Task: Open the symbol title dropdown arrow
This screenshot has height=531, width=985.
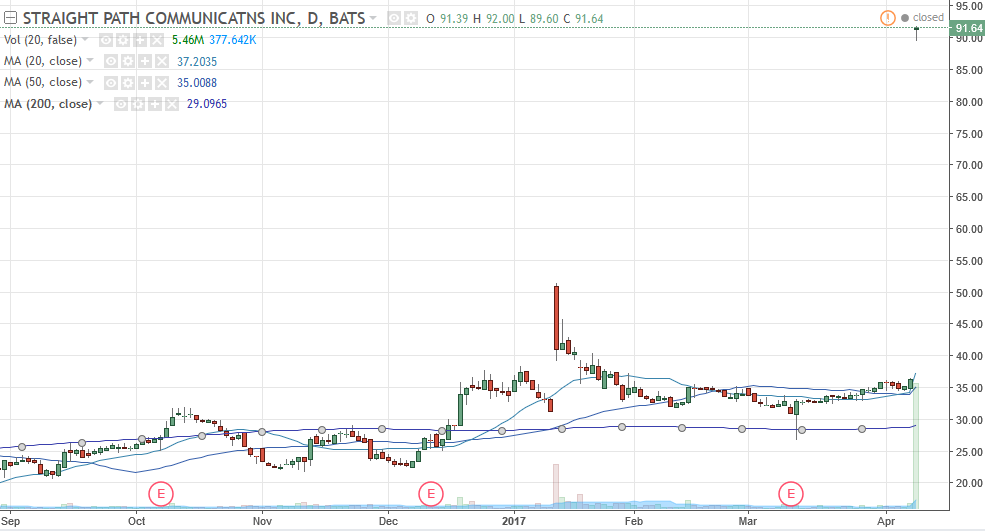Action: click(373, 18)
